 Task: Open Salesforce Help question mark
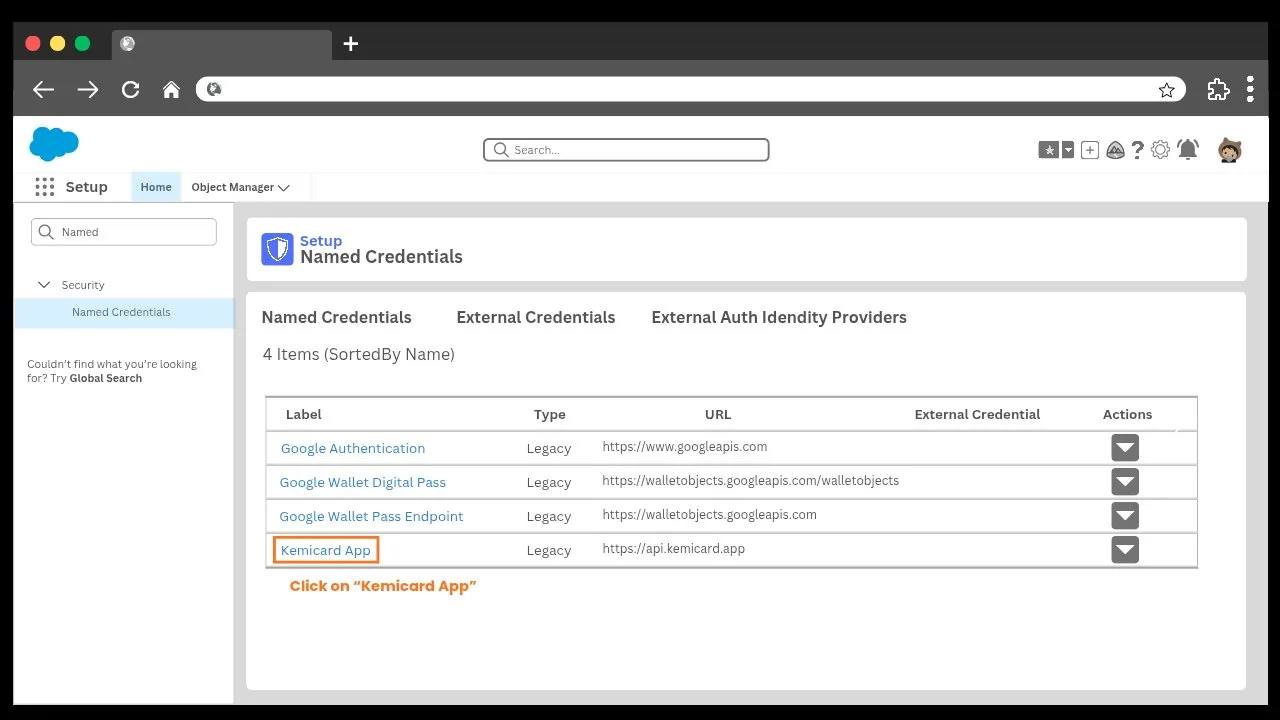pyautogui.click(x=1137, y=150)
